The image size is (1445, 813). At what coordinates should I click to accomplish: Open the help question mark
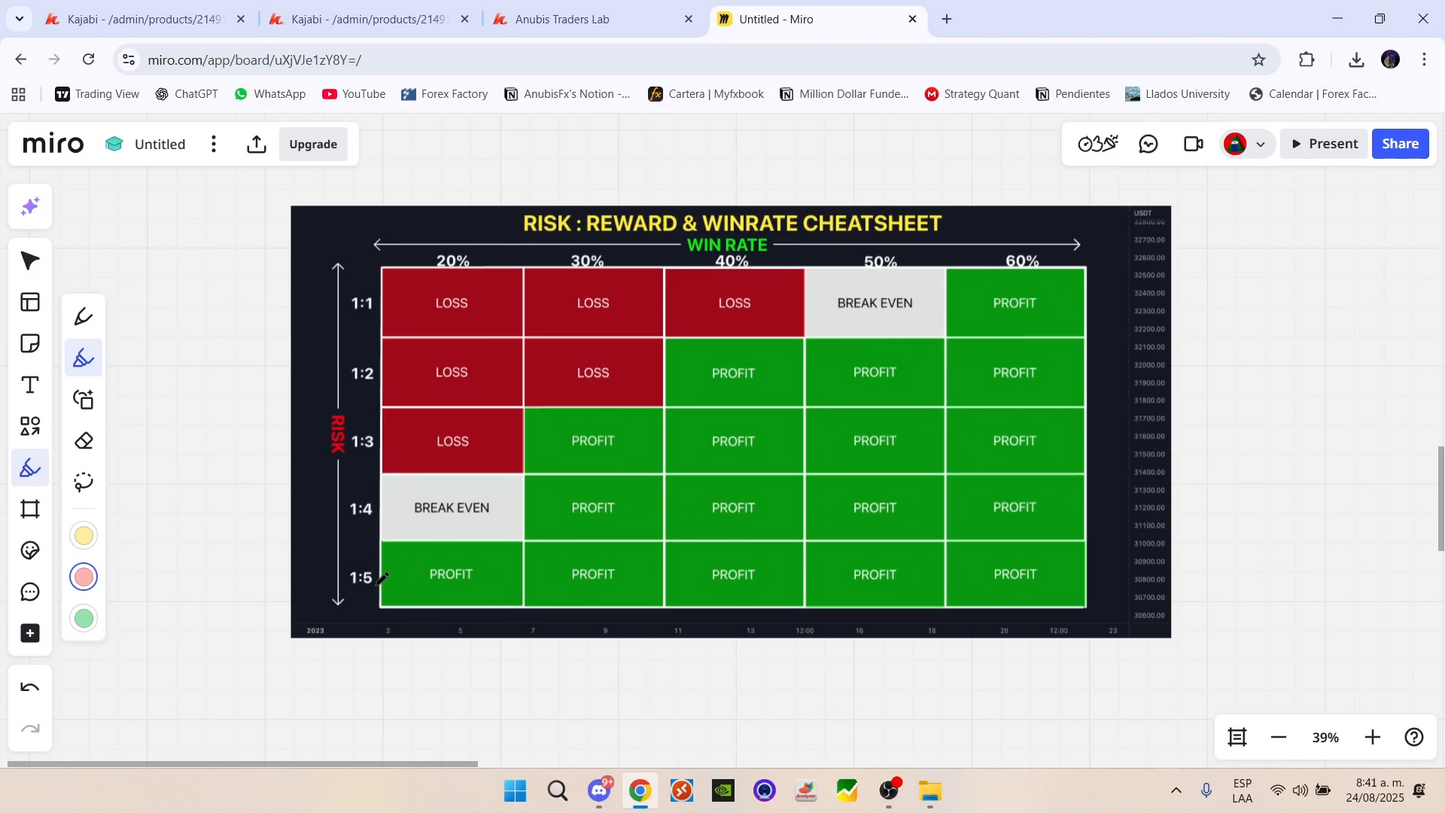click(x=1414, y=737)
